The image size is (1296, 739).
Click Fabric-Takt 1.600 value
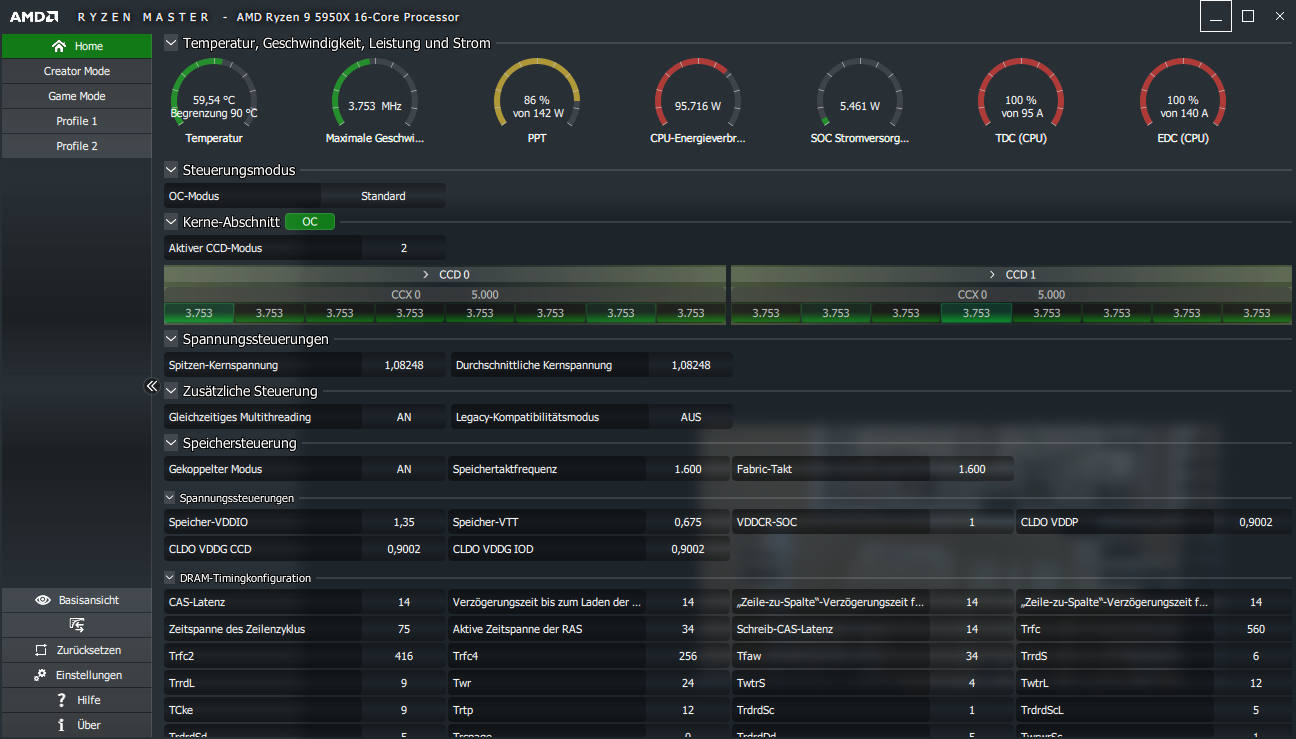[x=972, y=469]
